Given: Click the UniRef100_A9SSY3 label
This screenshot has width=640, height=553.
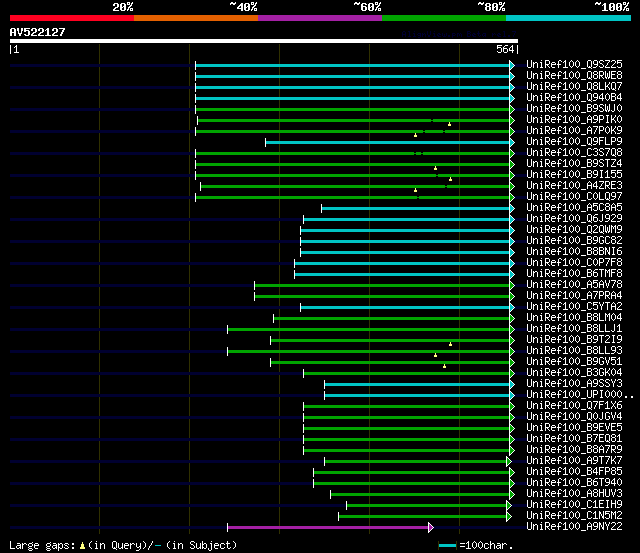Looking at the screenshot, I should (x=574, y=384).
